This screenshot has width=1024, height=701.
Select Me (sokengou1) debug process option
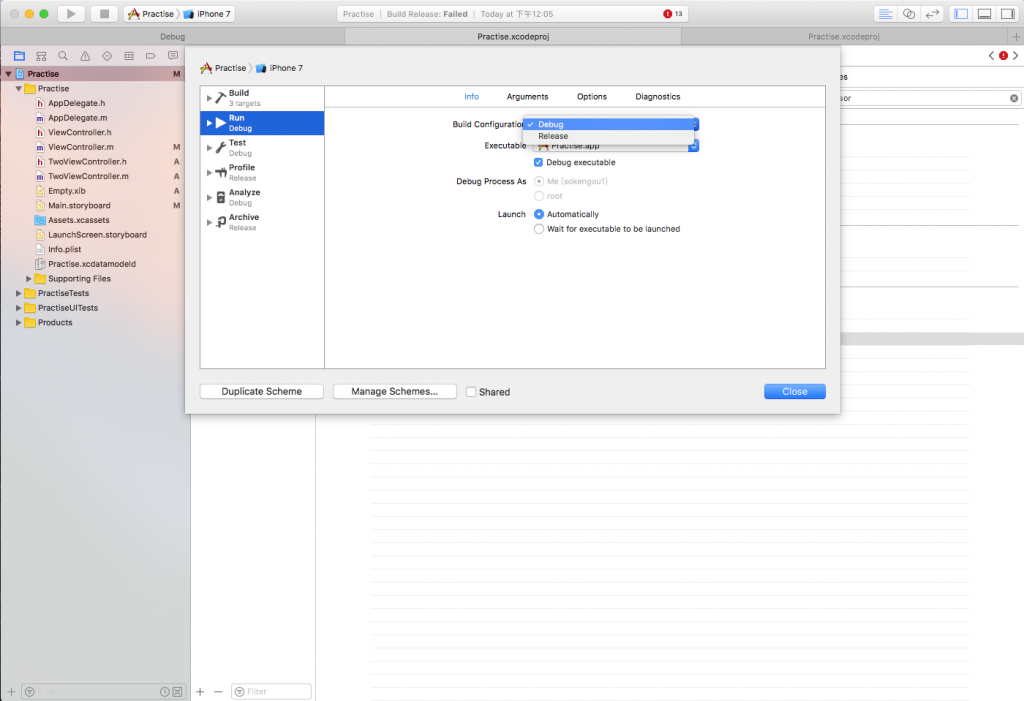coord(539,181)
